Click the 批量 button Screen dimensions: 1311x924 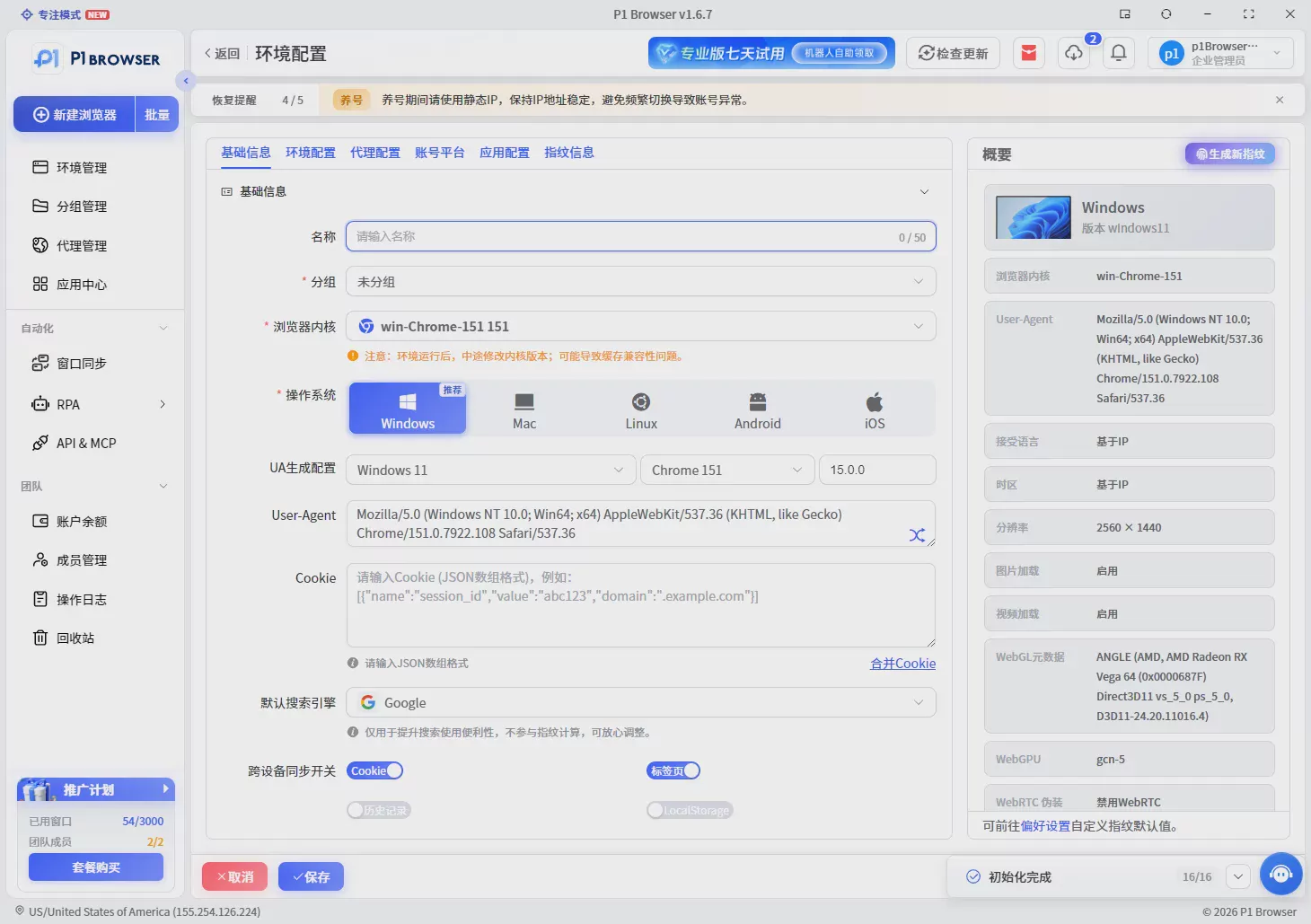pyautogui.click(x=157, y=114)
